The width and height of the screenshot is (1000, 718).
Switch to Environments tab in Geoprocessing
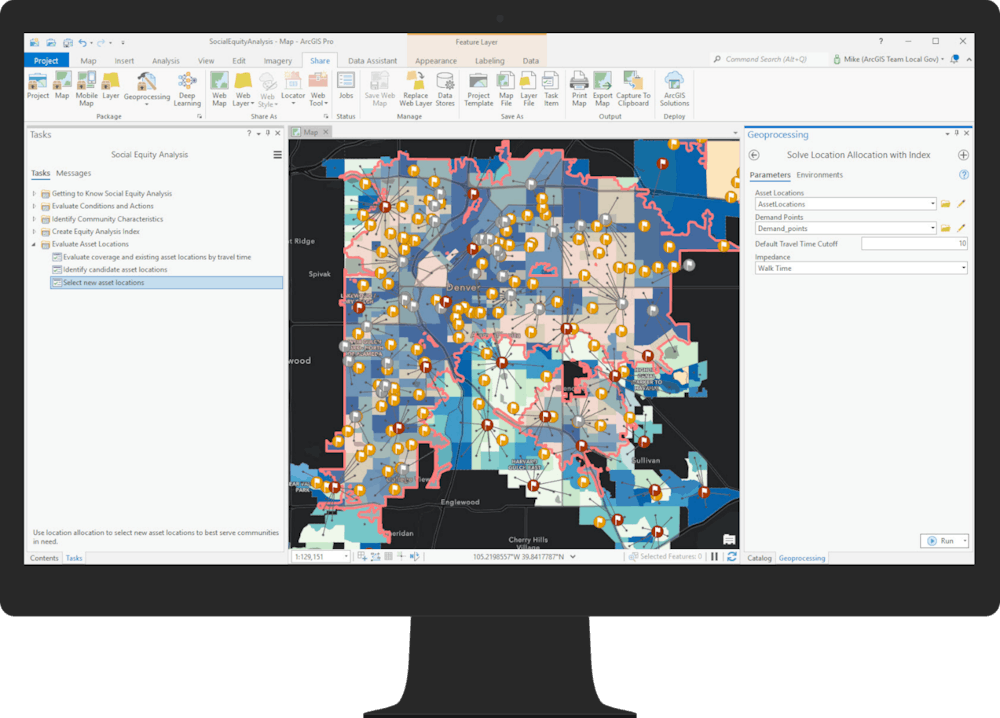[x=820, y=175]
